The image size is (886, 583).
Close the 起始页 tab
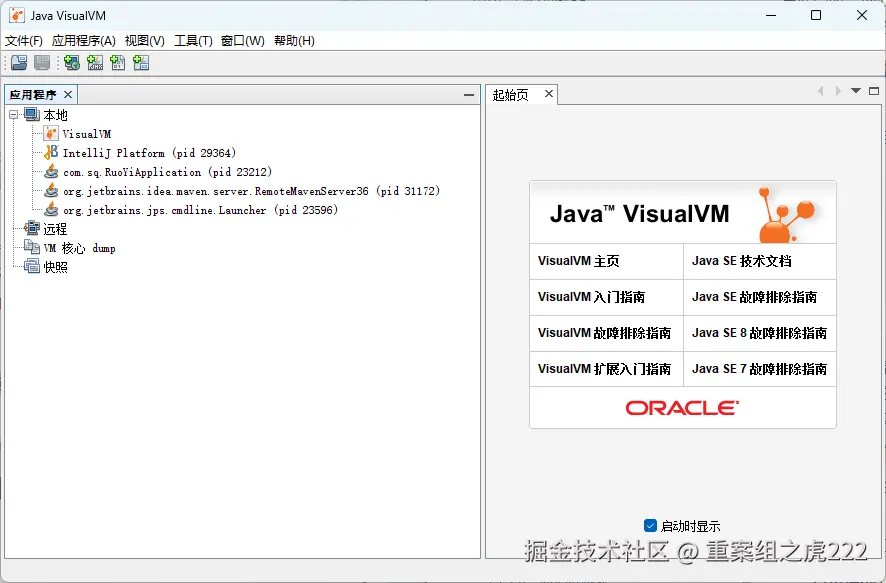pyautogui.click(x=548, y=93)
